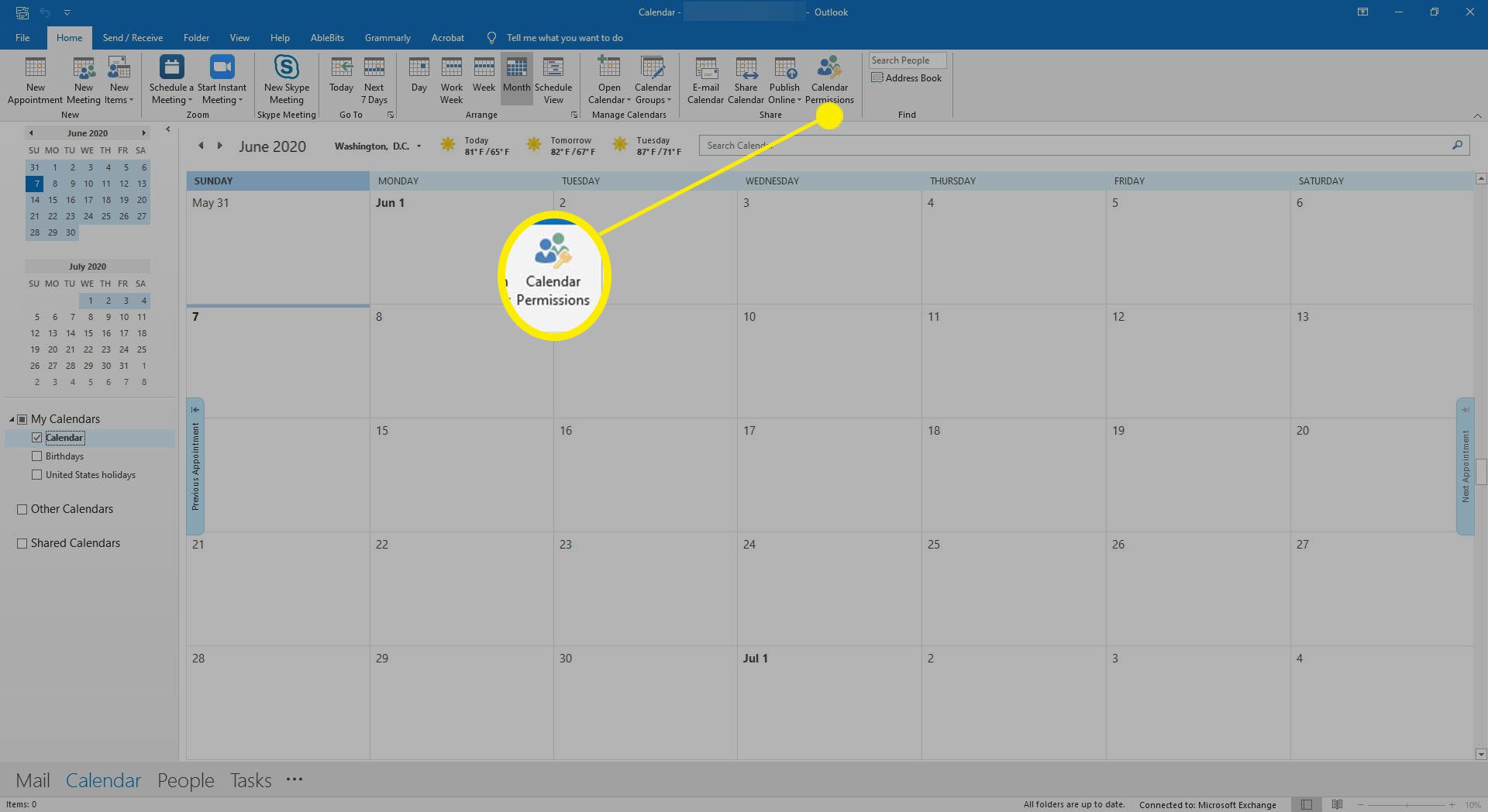Screen dimensions: 1488x812
Task: Click the Next Appointment side tab
Action: tap(1465, 466)
